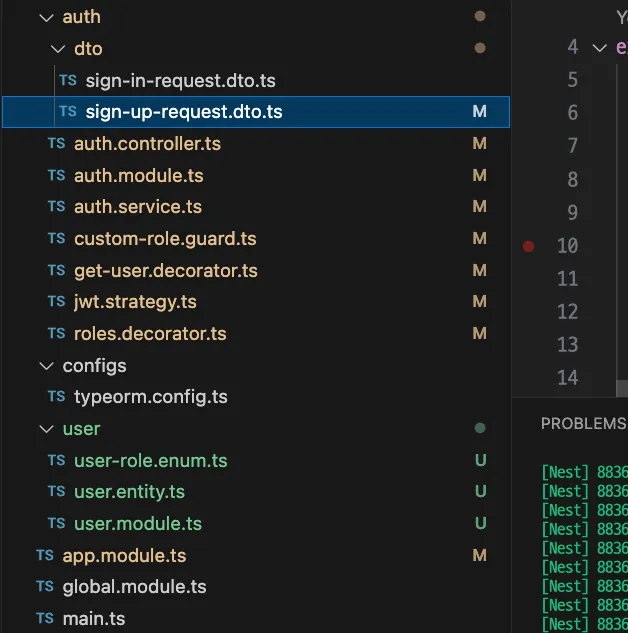
Task: Click the TS icon beside sign-in-request.dto.ts
Action: pos(68,81)
